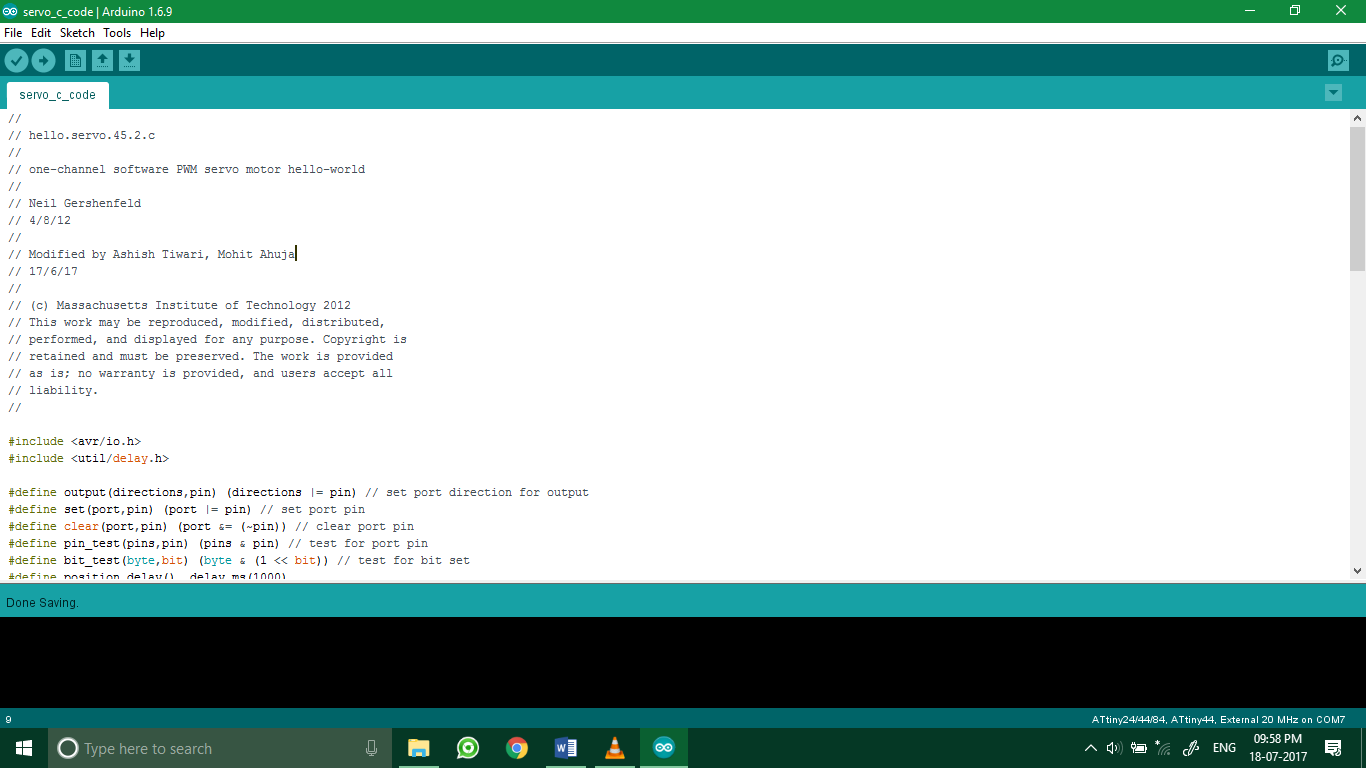Screen dimensions: 1366x768
Task: Click the '// 17/6/17' date comment
Action: coord(43,271)
